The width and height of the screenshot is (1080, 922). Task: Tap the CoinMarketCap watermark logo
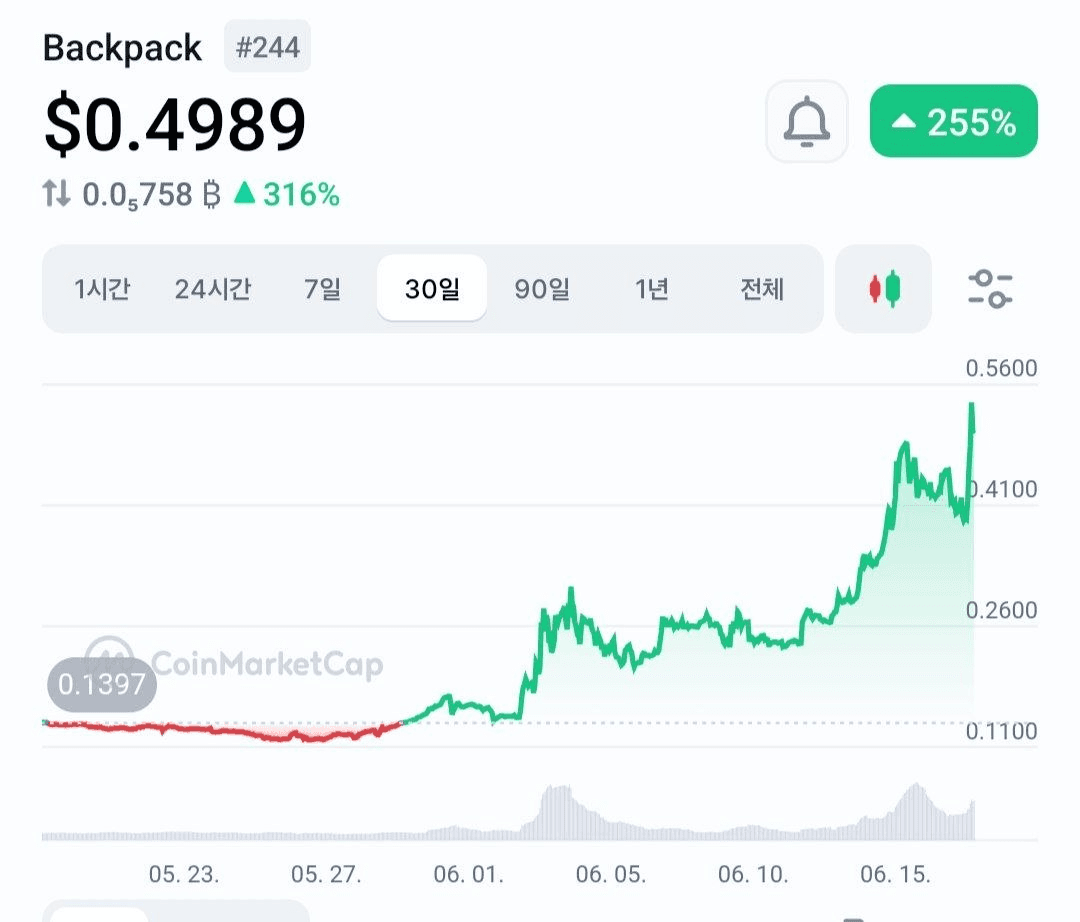233,664
